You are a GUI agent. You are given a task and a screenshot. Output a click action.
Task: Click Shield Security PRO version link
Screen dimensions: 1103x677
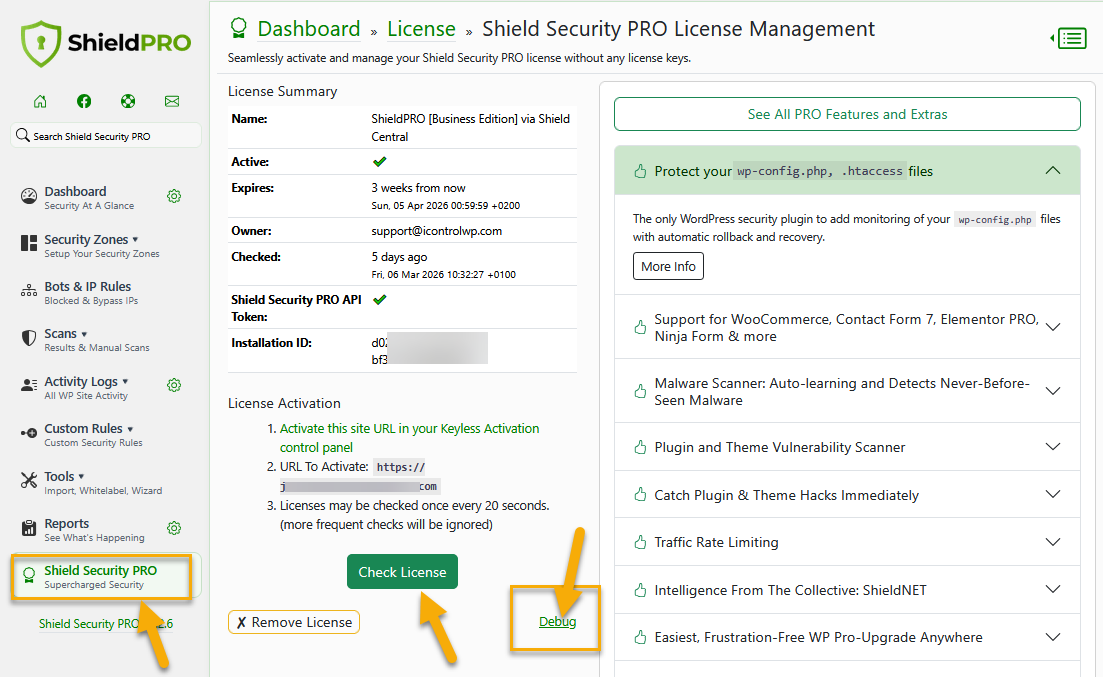[106, 624]
